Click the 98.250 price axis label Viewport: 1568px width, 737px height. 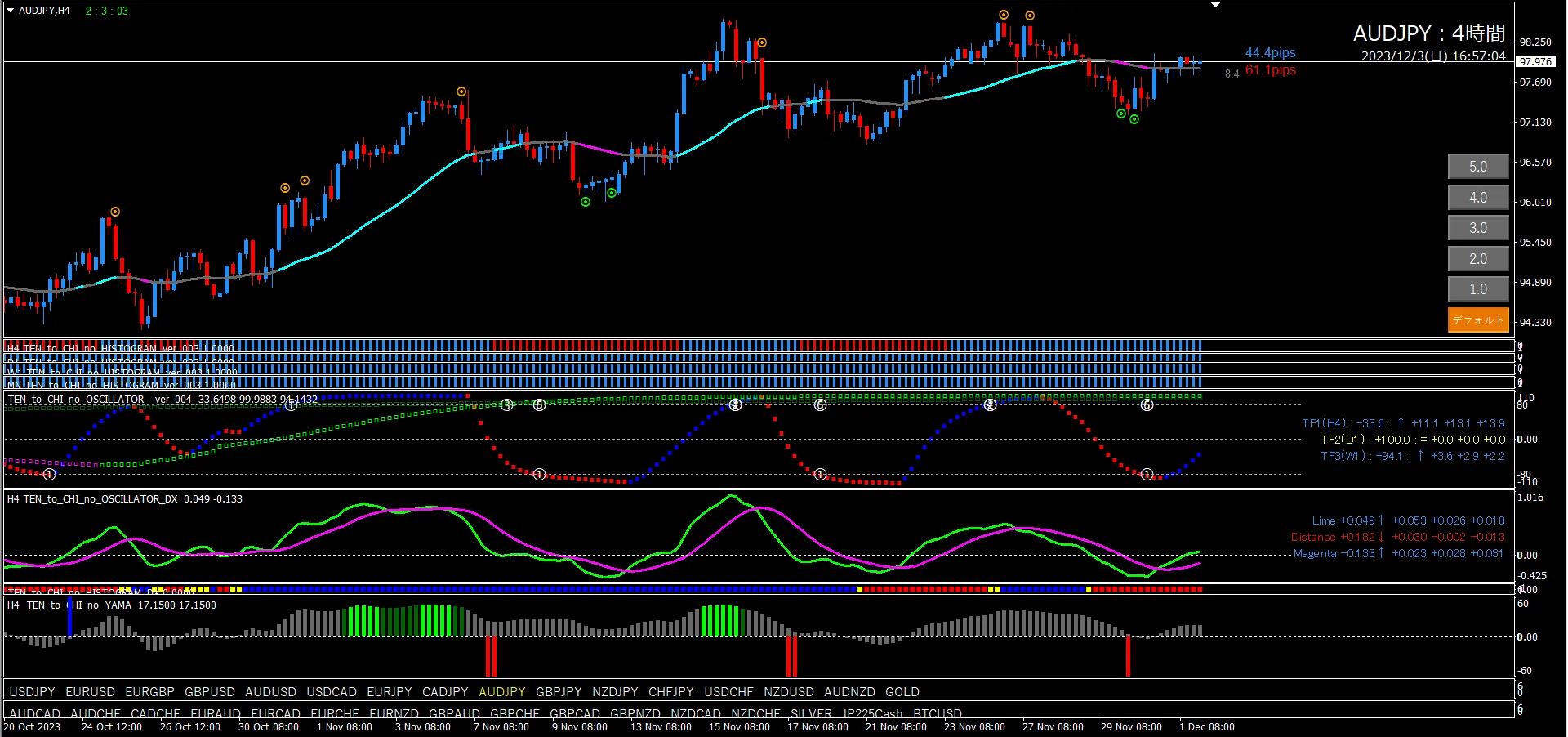click(x=1535, y=42)
